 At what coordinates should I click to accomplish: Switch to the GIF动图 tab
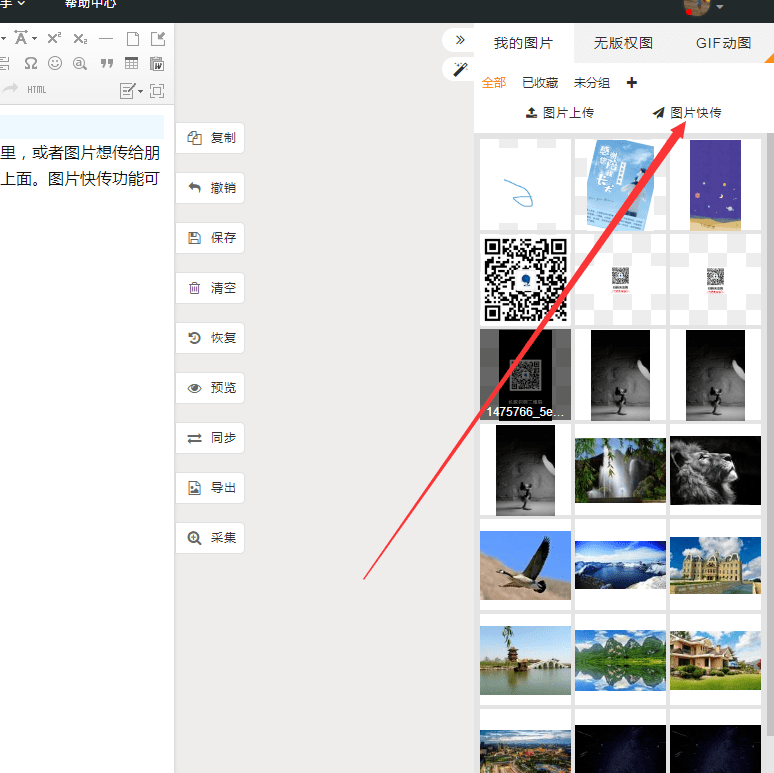[723, 43]
